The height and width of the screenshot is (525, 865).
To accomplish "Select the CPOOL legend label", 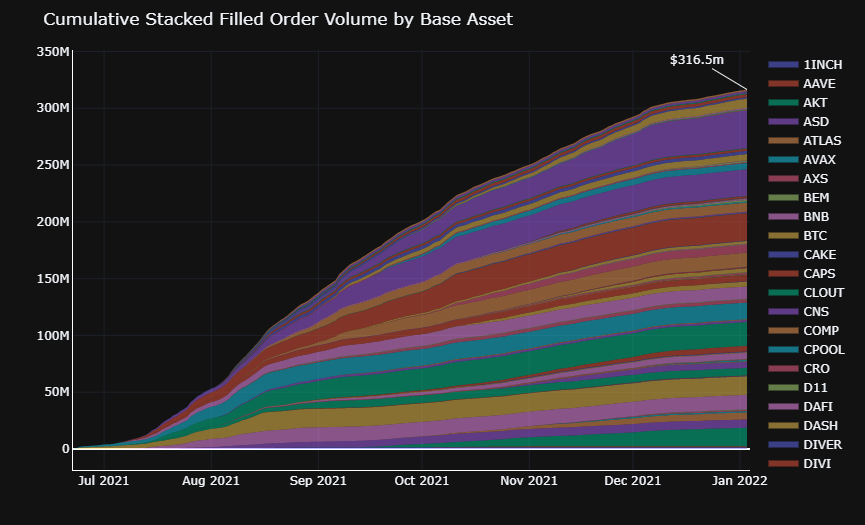I will [824, 350].
